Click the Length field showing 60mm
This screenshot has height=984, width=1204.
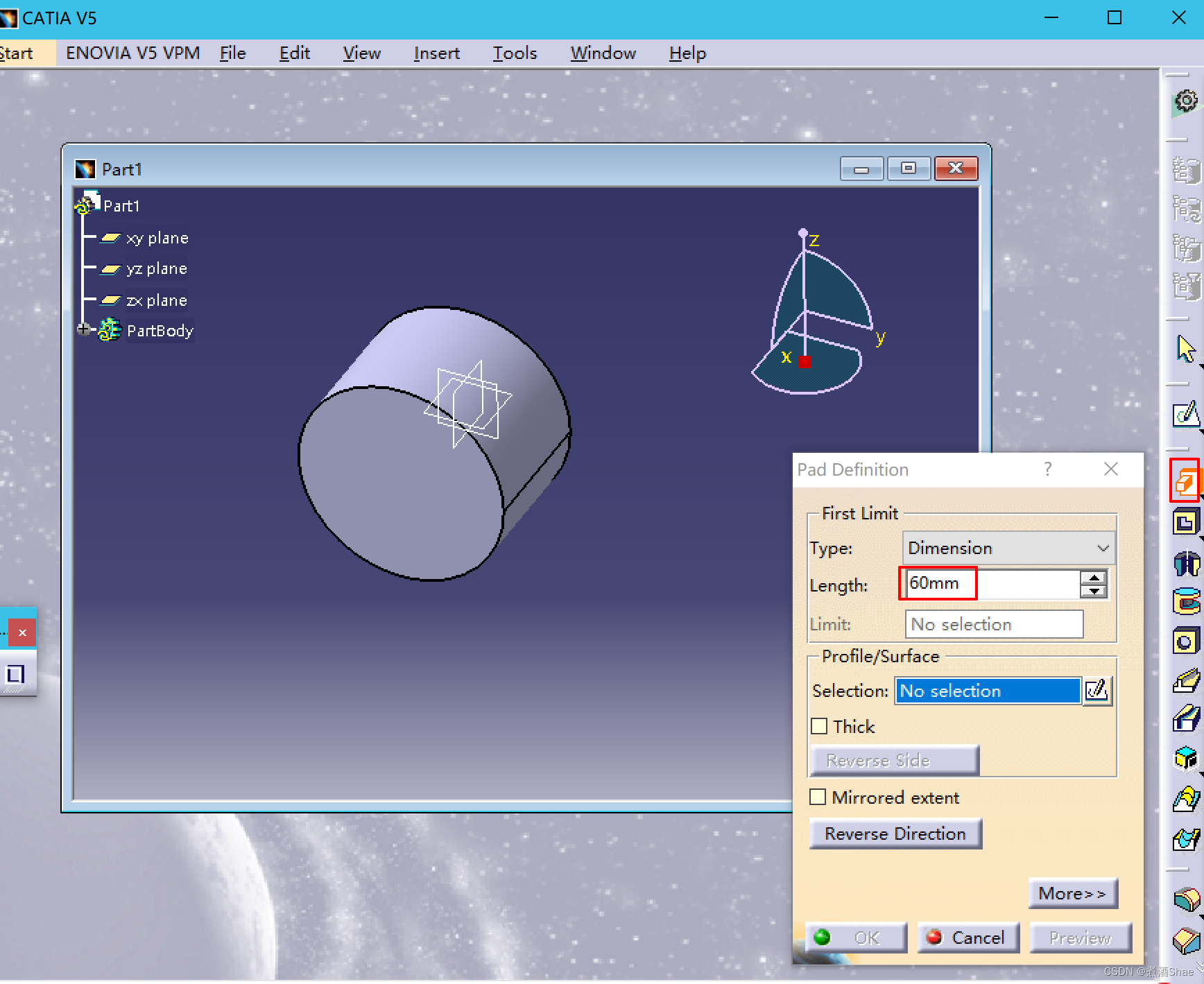point(992,584)
